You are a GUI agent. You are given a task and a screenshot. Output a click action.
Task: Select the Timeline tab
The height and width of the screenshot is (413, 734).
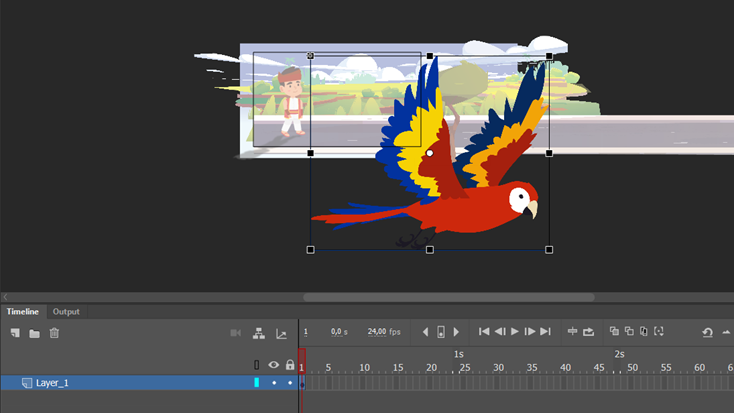coord(22,311)
